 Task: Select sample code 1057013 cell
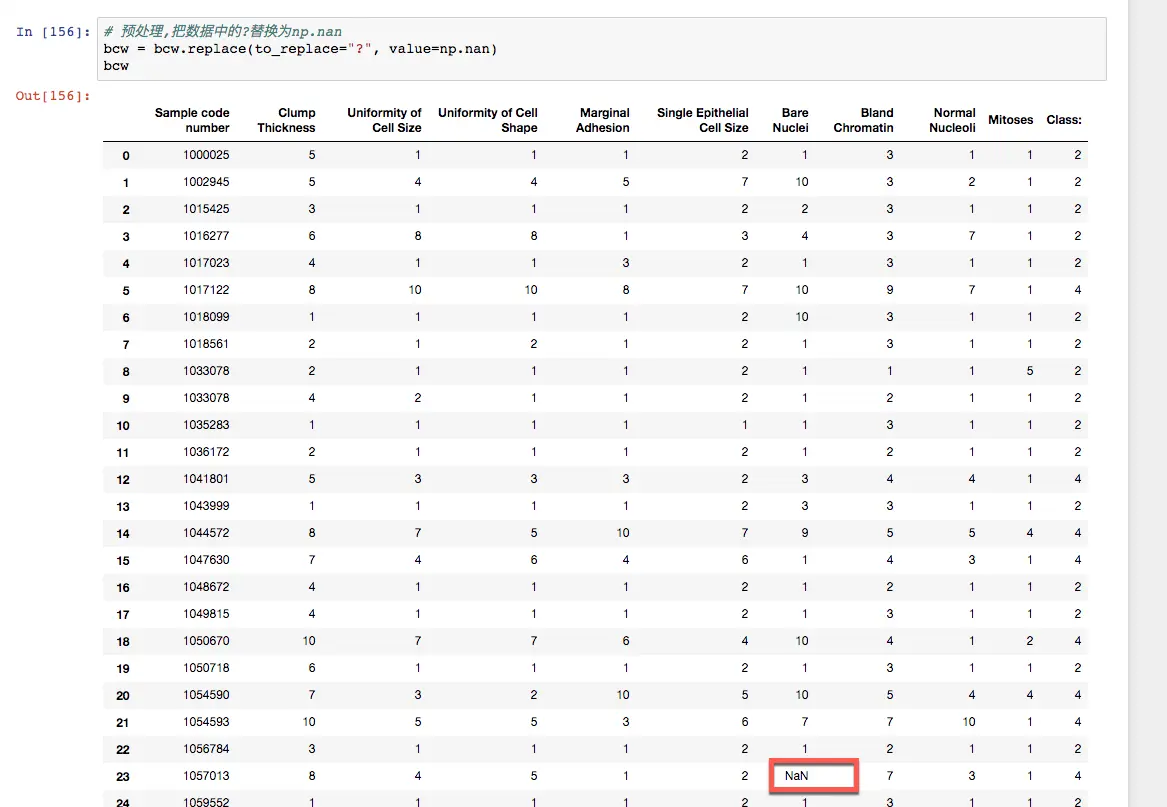click(x=206, y=776)
